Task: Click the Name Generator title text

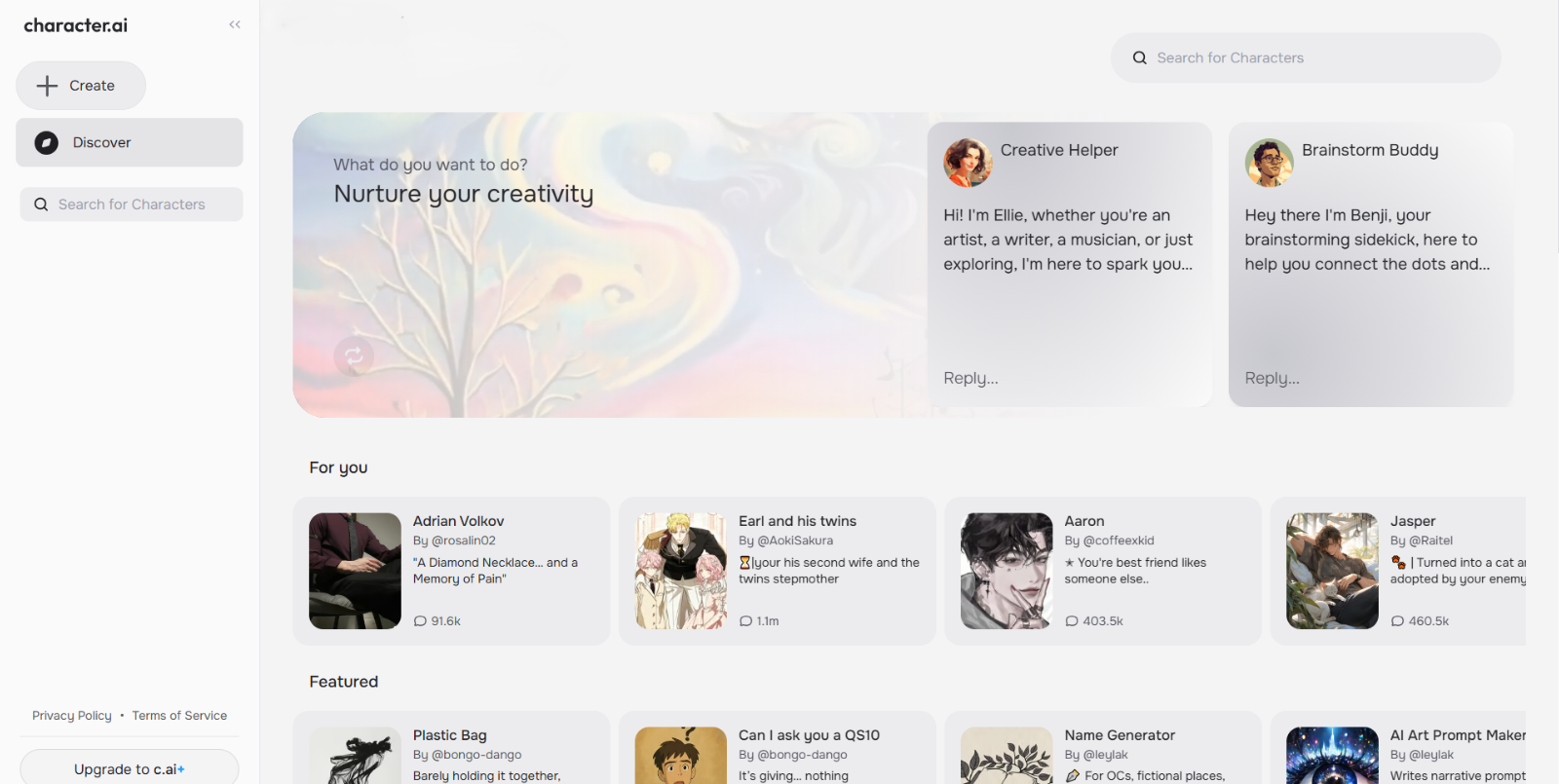Action: tap(1120, 735)
